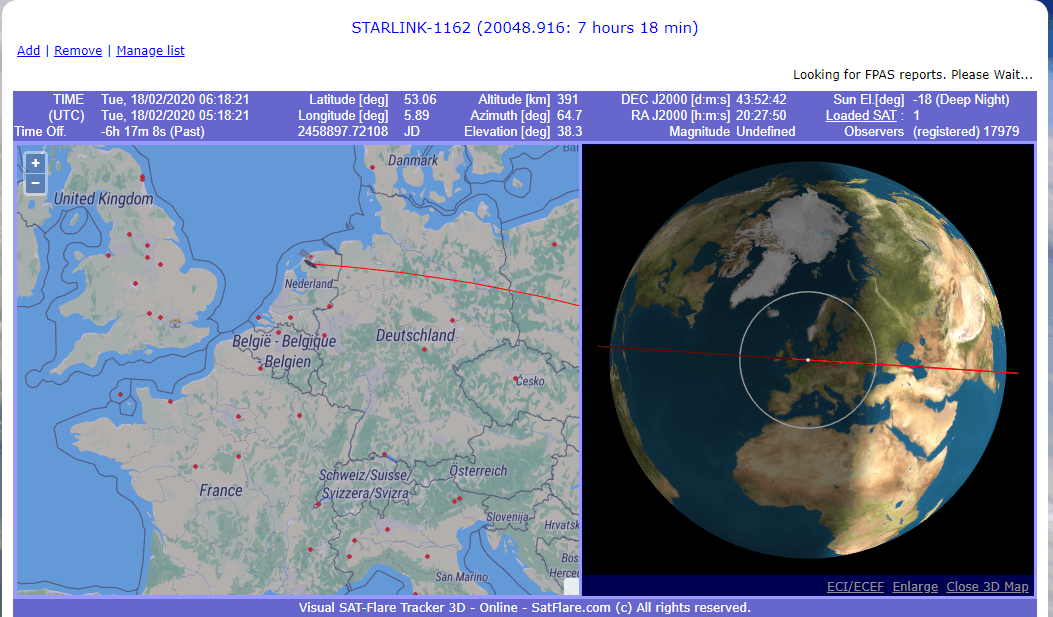1053x617 pixels.
Task: Open the Manage list link
Action: (150, 50)
